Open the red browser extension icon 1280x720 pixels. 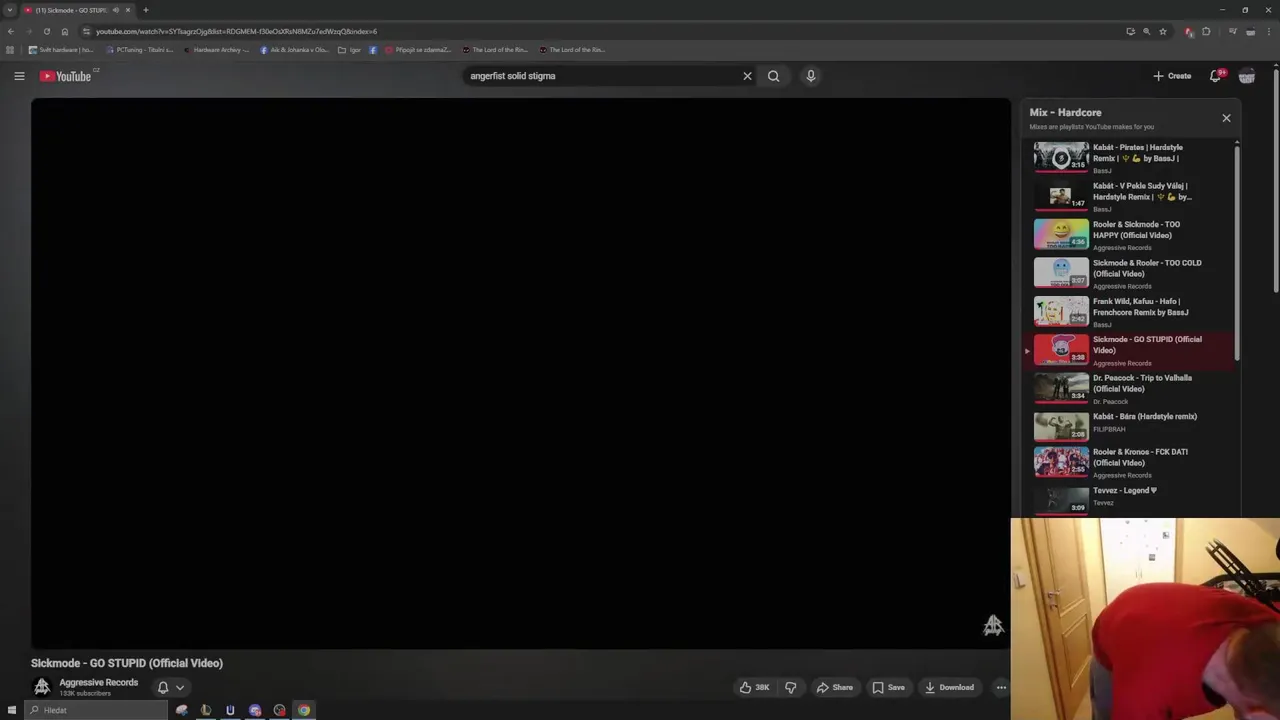click(x=1189, y=31)
